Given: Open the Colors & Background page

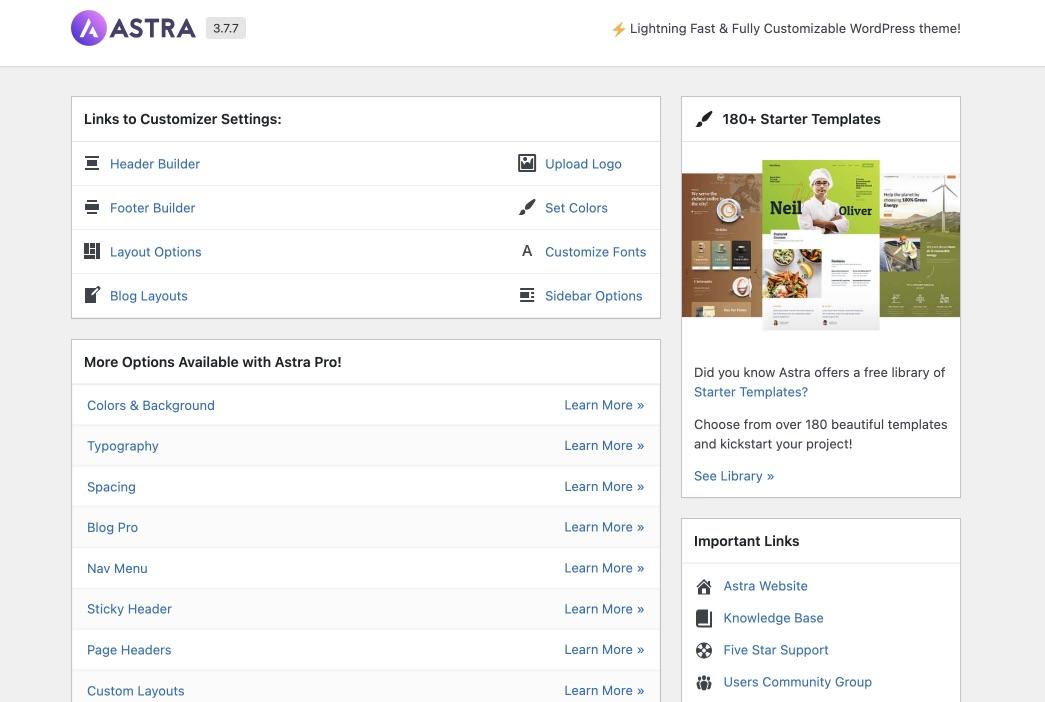Looking at the screenshot, I should pyautogui.click(x=150, y=405).
